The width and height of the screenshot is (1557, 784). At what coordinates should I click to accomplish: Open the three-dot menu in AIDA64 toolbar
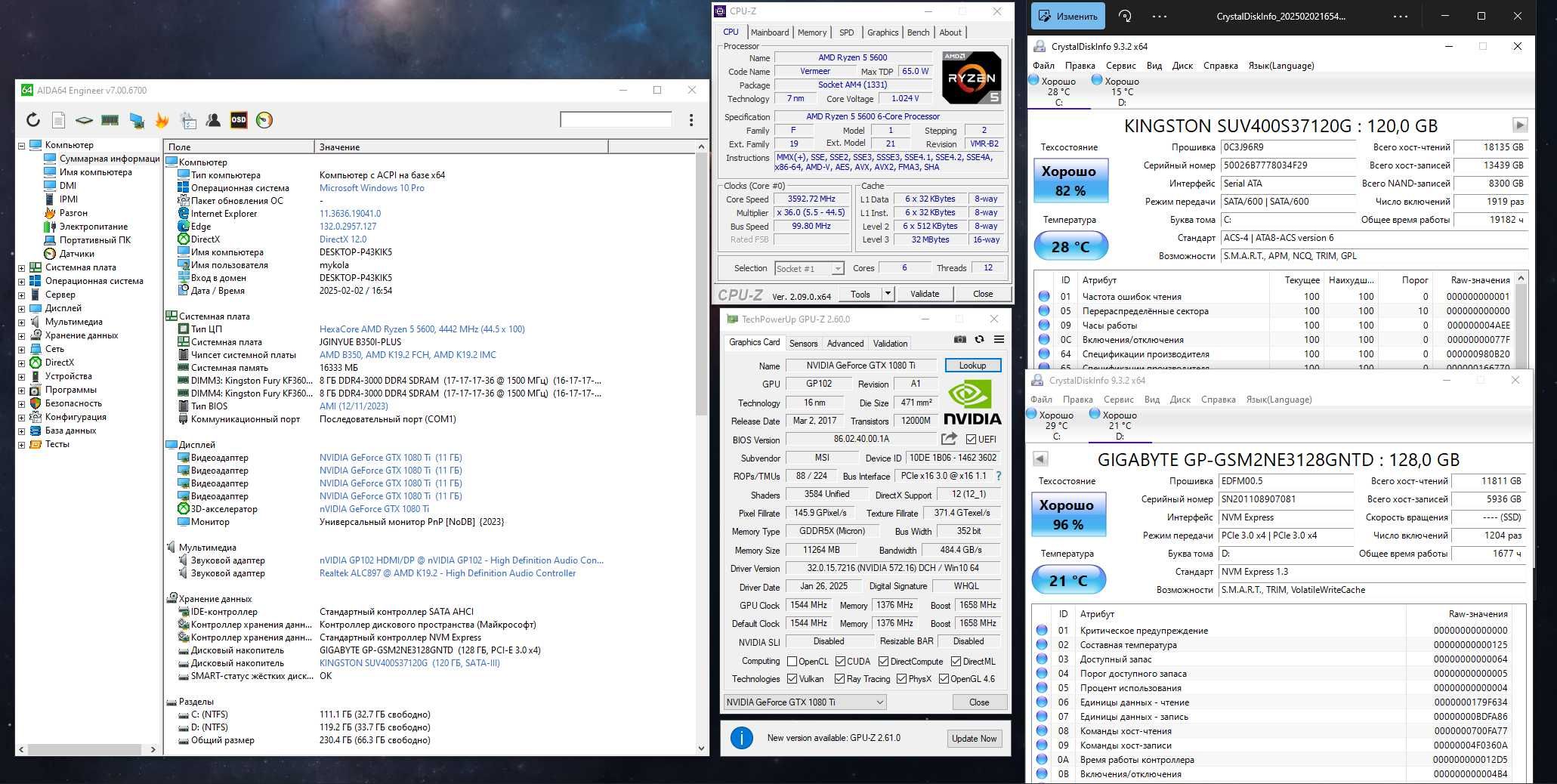pyautogui.click(x=691, y=120)
